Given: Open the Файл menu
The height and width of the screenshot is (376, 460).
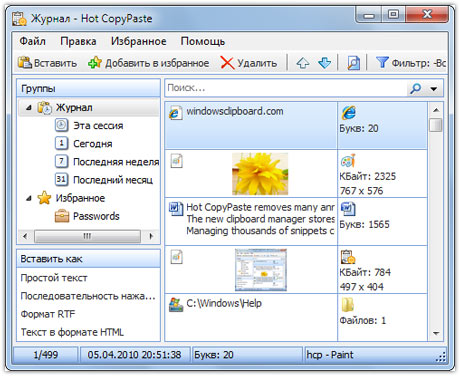Looking at the screenshot, I should (32, 41).
